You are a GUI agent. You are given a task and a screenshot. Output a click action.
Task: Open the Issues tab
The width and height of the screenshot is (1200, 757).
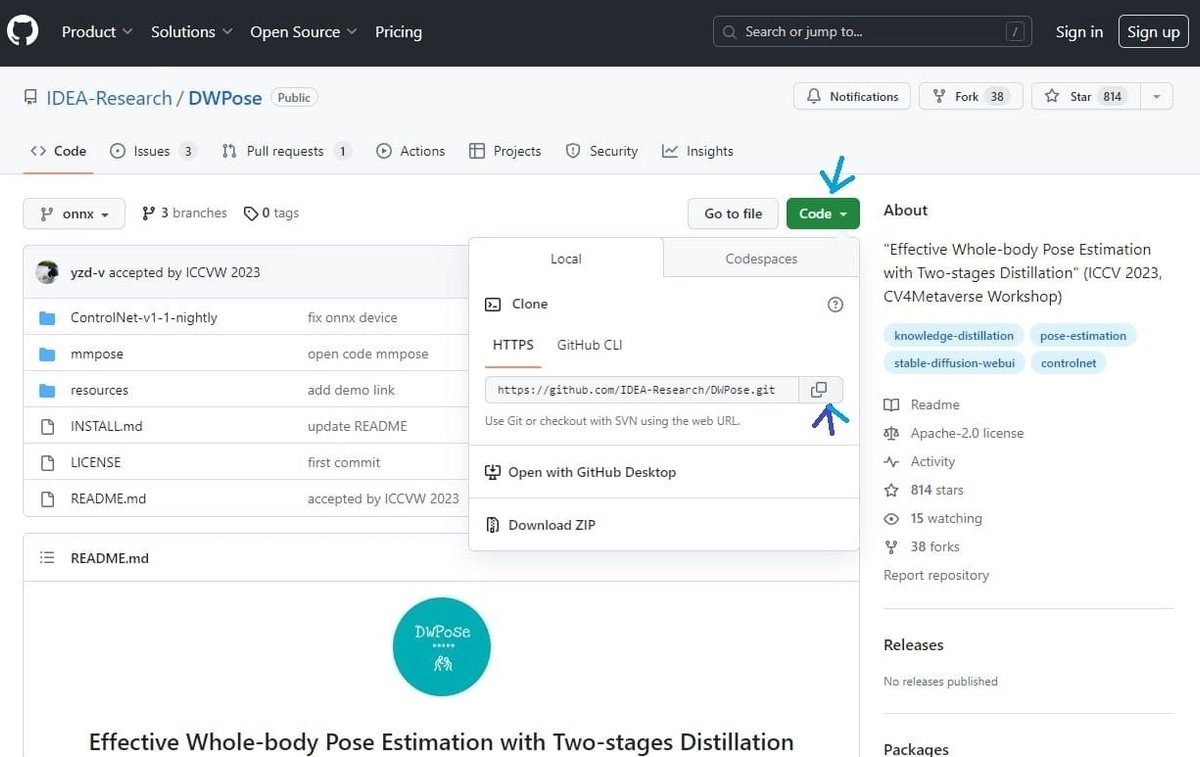point(152,151)
